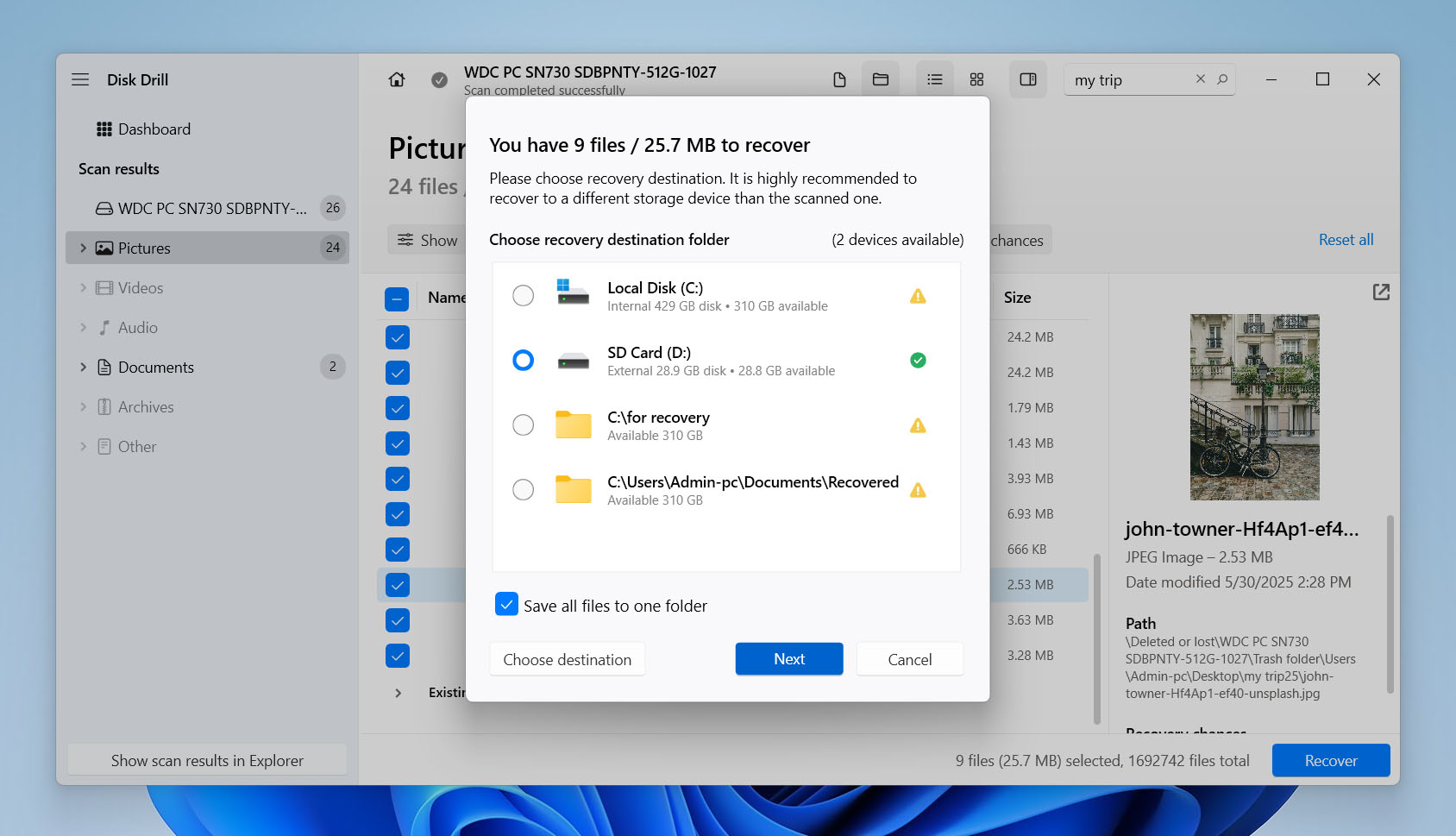Expand the Other category
Image resolution: width=1456 pixels, height=836 pixels.
click(x=83, y=447)
